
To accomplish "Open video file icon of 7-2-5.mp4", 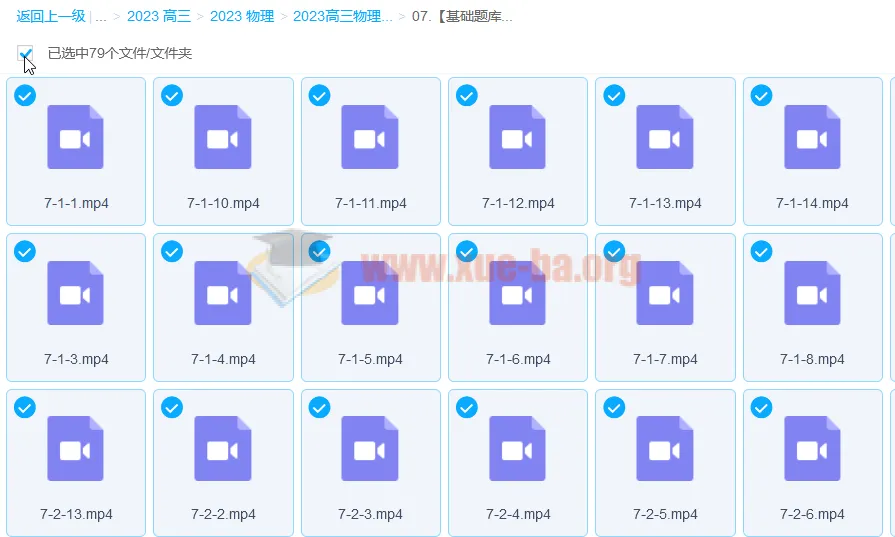I will pyautogui.click(x=664, y=449).
